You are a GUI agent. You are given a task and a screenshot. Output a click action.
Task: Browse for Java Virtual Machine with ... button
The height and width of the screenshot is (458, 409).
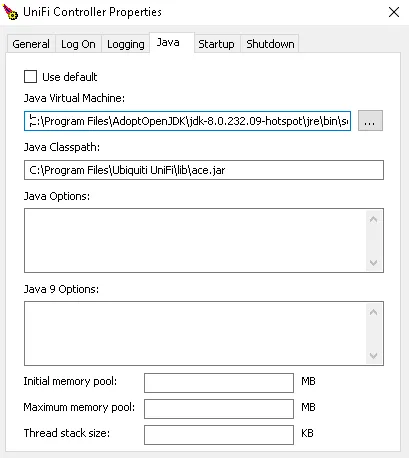[370, 121]
